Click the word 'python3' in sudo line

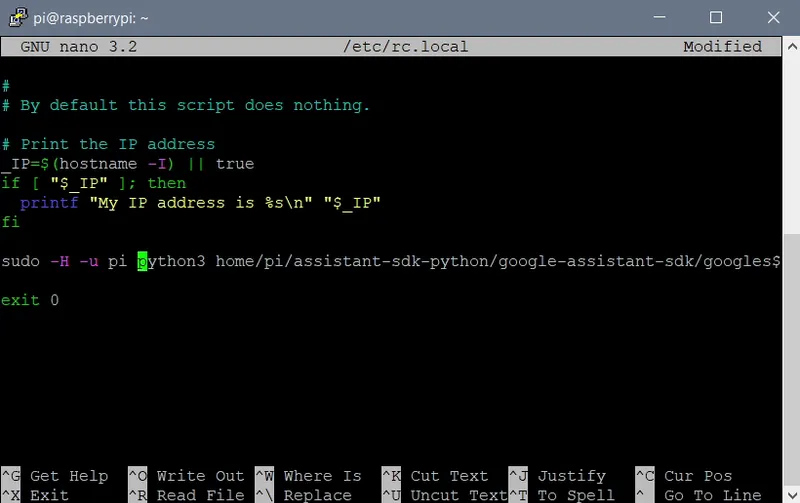[x=171, y=261]
